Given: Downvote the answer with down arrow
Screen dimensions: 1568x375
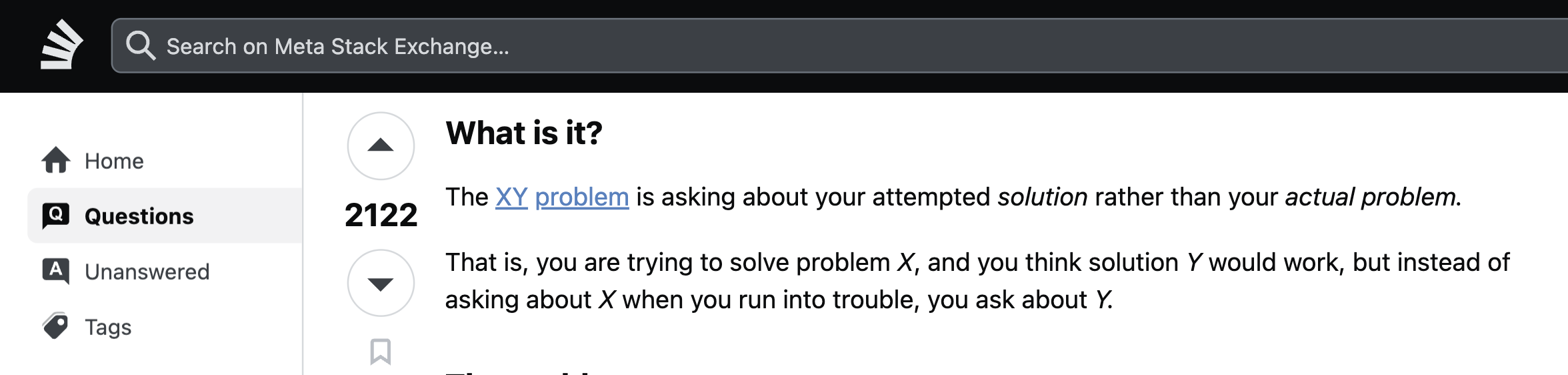Looking at the screenshot, I should coord(381,283).
